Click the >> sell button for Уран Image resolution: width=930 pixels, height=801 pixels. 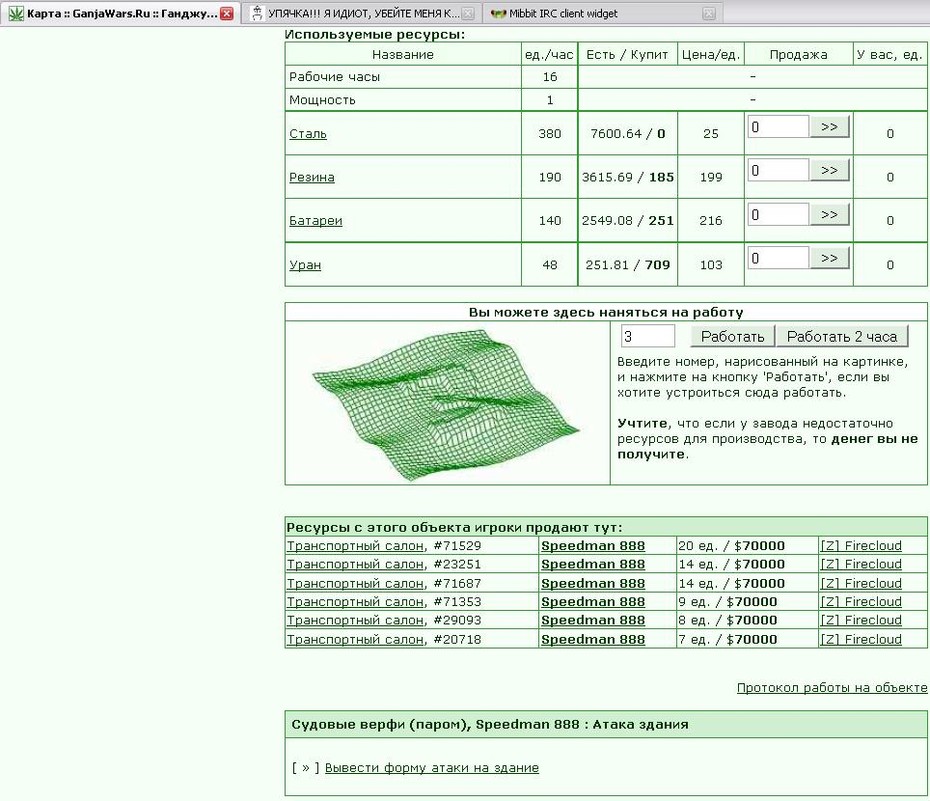tap(829, 258)
